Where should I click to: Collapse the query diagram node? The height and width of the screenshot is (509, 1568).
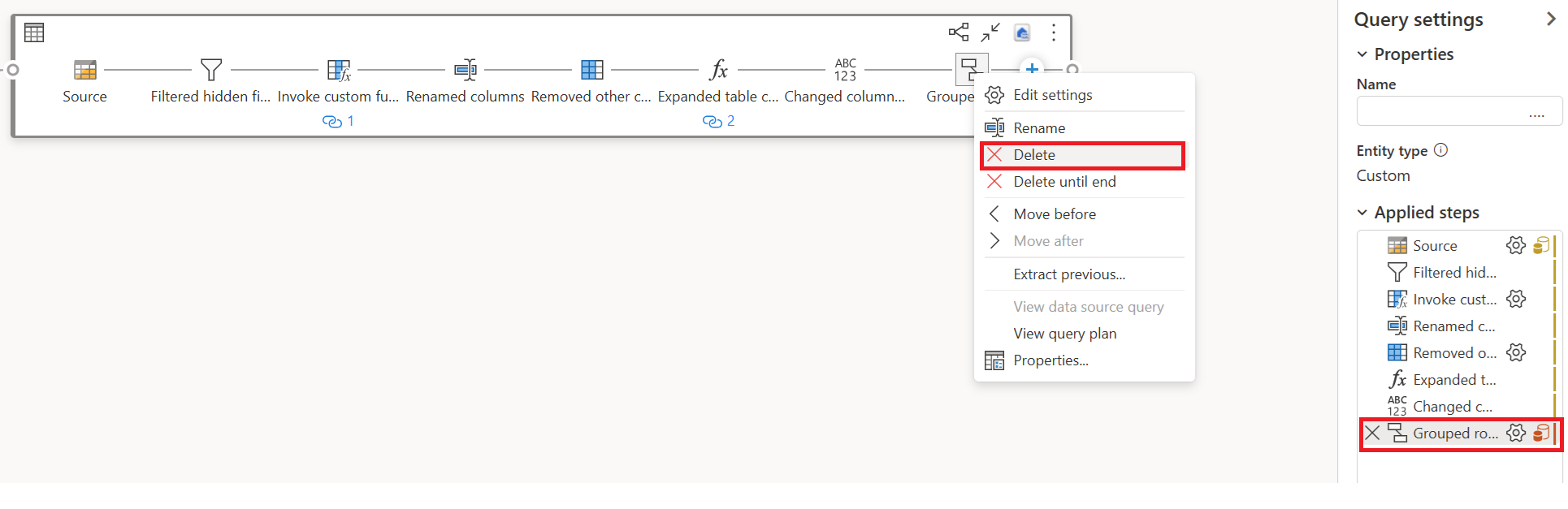tap(990, 32)
